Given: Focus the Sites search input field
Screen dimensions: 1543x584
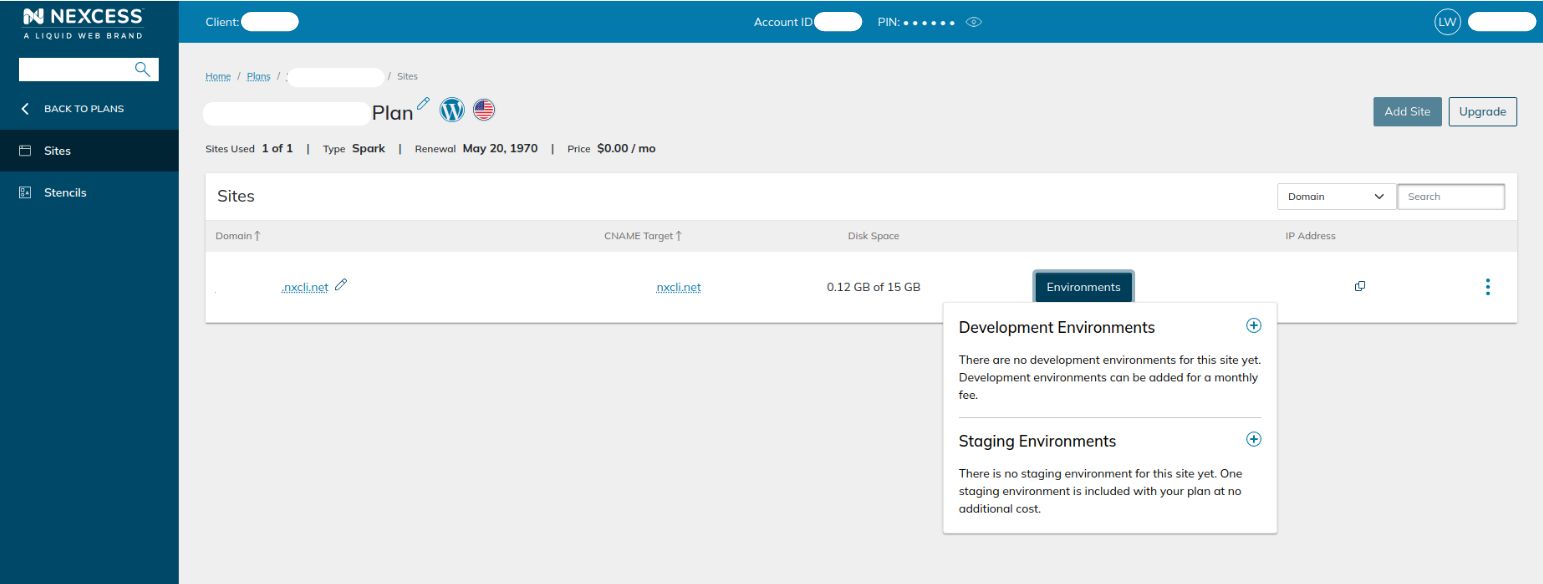Looking at the screenshot, I should pos(1451,197).
